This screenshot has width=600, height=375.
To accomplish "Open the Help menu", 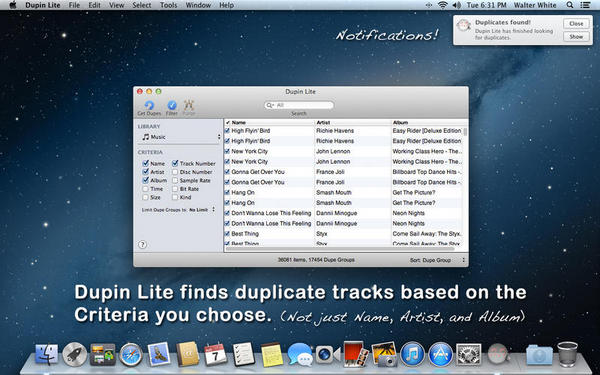I will [x=227, y=5].
